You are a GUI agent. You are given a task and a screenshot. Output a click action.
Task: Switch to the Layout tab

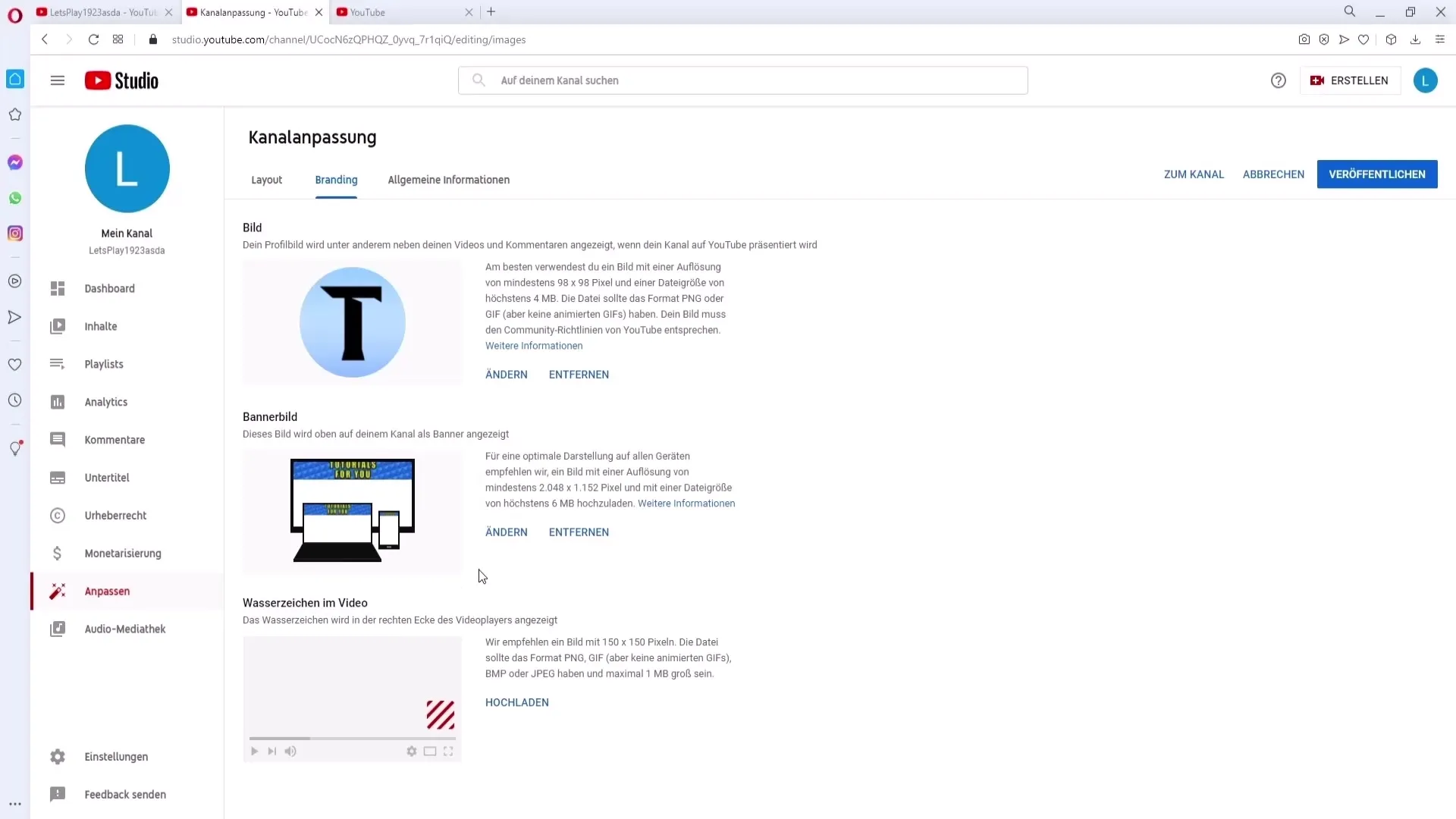tap(266, 180)
